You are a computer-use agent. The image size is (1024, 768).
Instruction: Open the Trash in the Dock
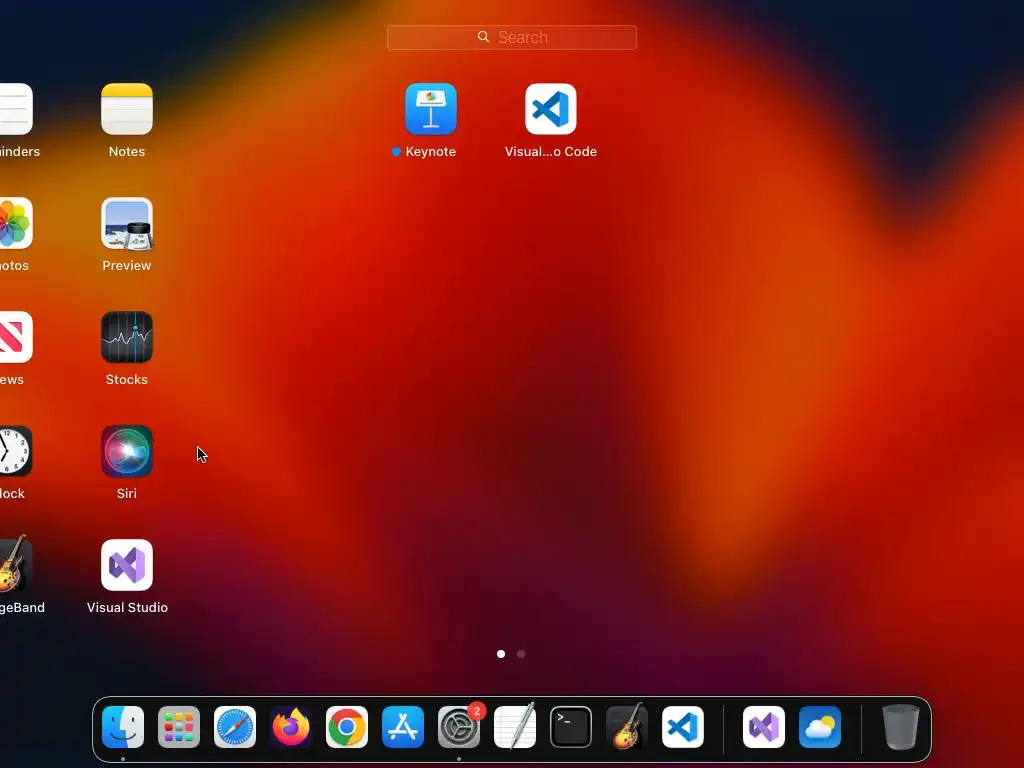(x=901, y=727)
